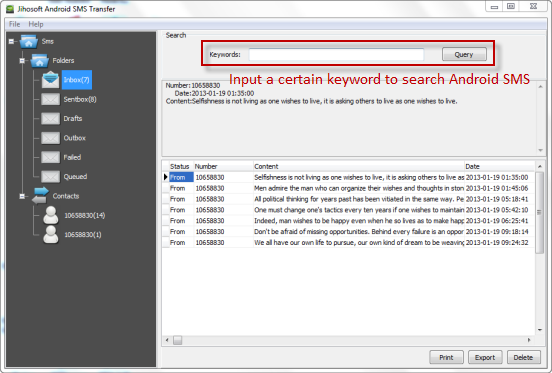Open the Help menu
Viewport: 552px width, 373px height.
(36, 24)
